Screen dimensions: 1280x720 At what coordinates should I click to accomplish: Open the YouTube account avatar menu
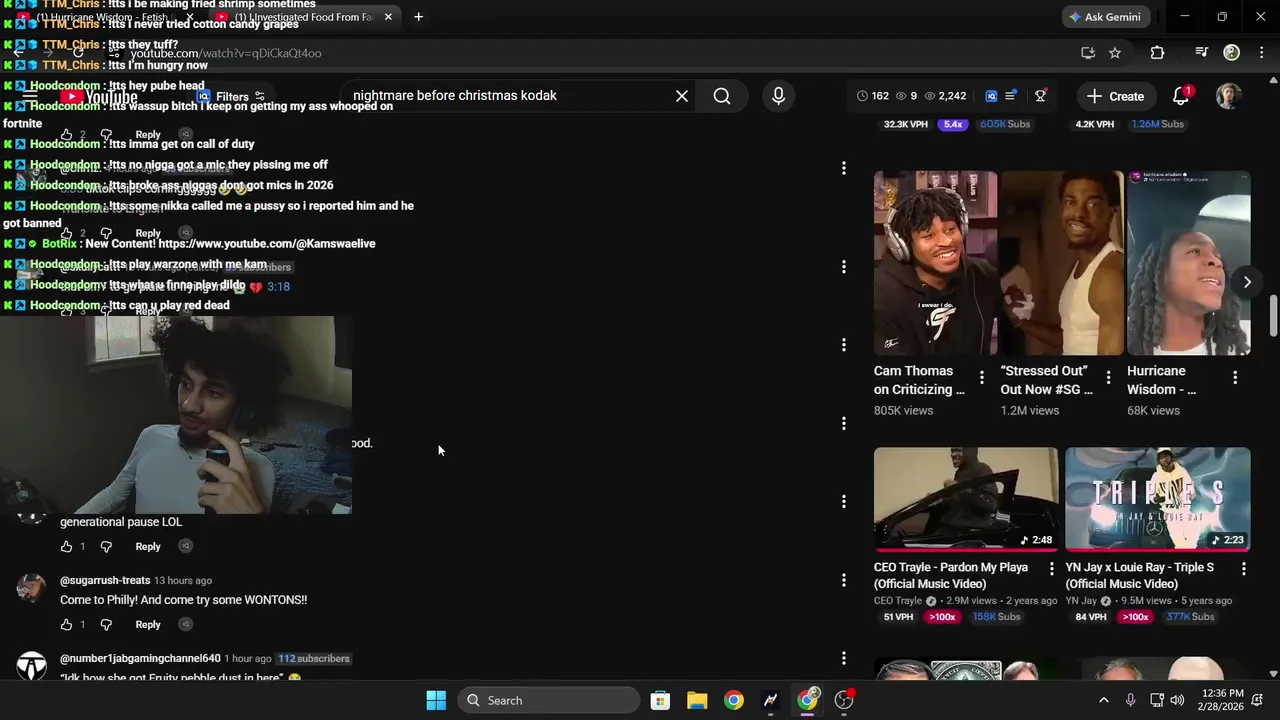(x=1229, y=96)
